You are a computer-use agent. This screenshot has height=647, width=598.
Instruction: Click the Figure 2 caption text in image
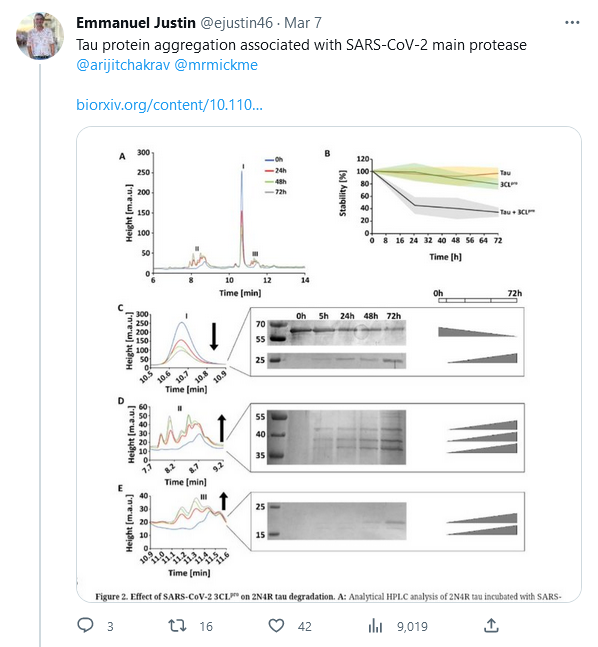(x=328, y=596)
